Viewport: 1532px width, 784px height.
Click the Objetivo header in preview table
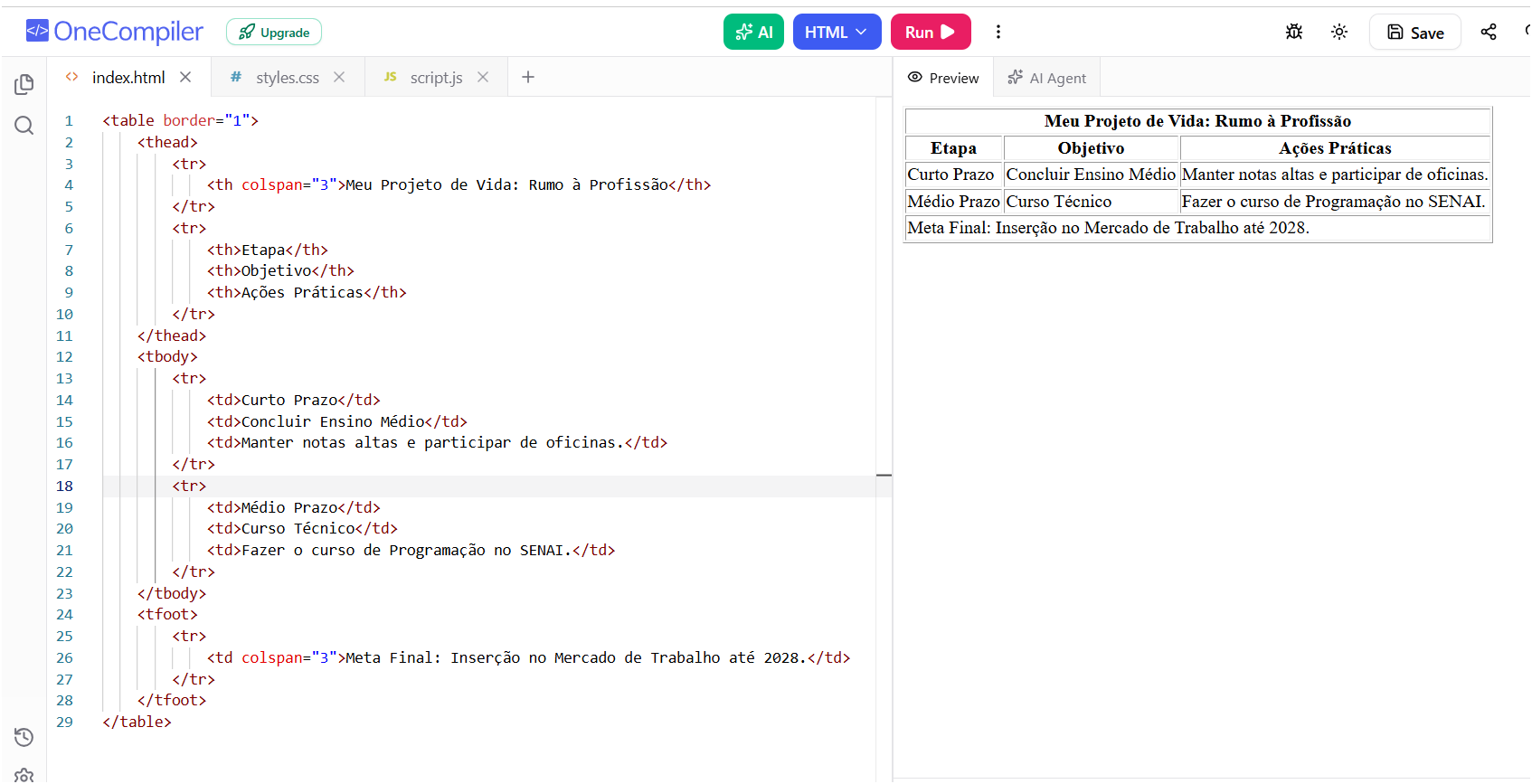tap(1091, 148)
